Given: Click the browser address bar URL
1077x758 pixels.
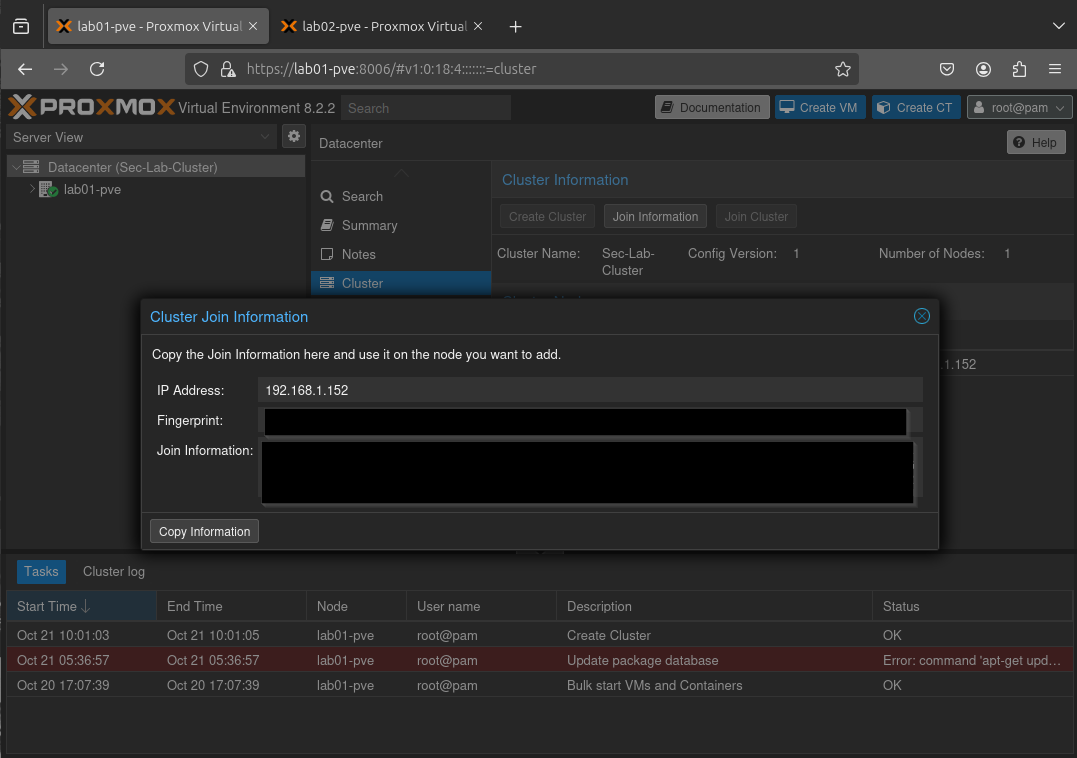Looking at the screenshot, I should [391, 69].
